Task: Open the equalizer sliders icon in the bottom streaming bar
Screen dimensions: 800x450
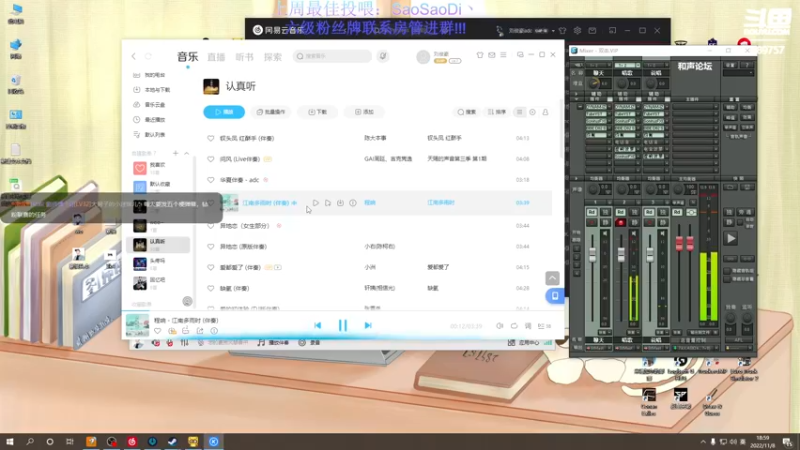Action: tap(185, 343)
